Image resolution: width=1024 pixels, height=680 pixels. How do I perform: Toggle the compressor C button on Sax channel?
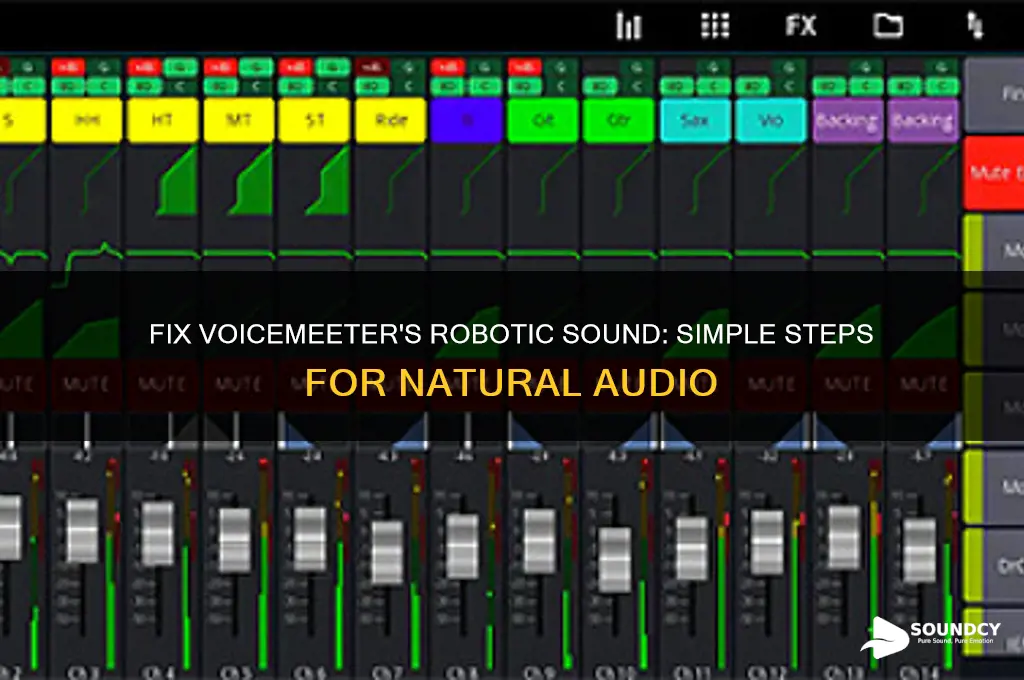click(713, 86)
